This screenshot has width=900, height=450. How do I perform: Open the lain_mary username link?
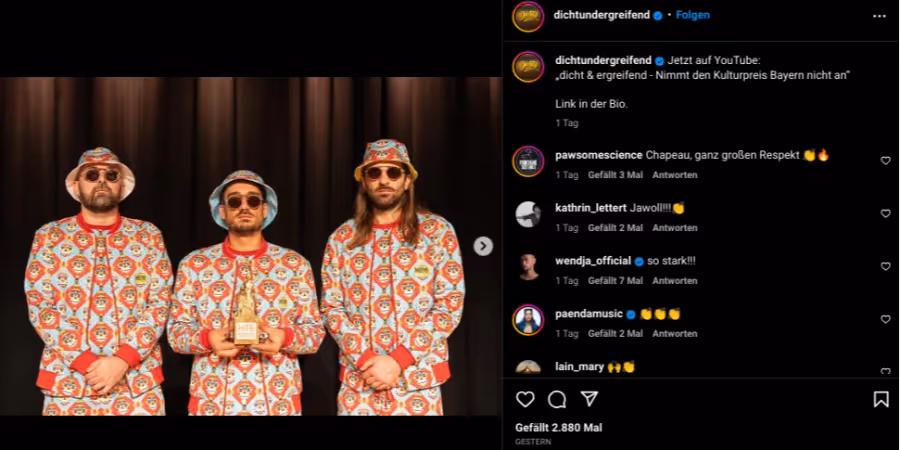(x=579, y=367)
